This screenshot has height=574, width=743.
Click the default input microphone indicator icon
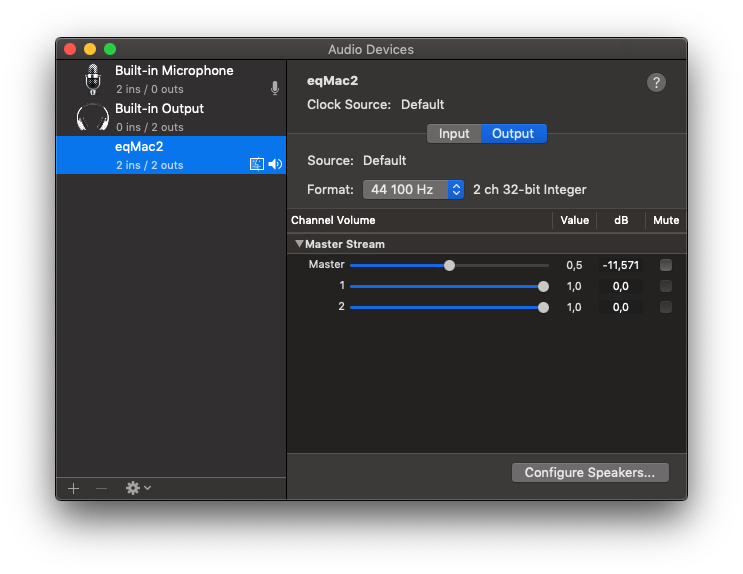pos(275,88)
